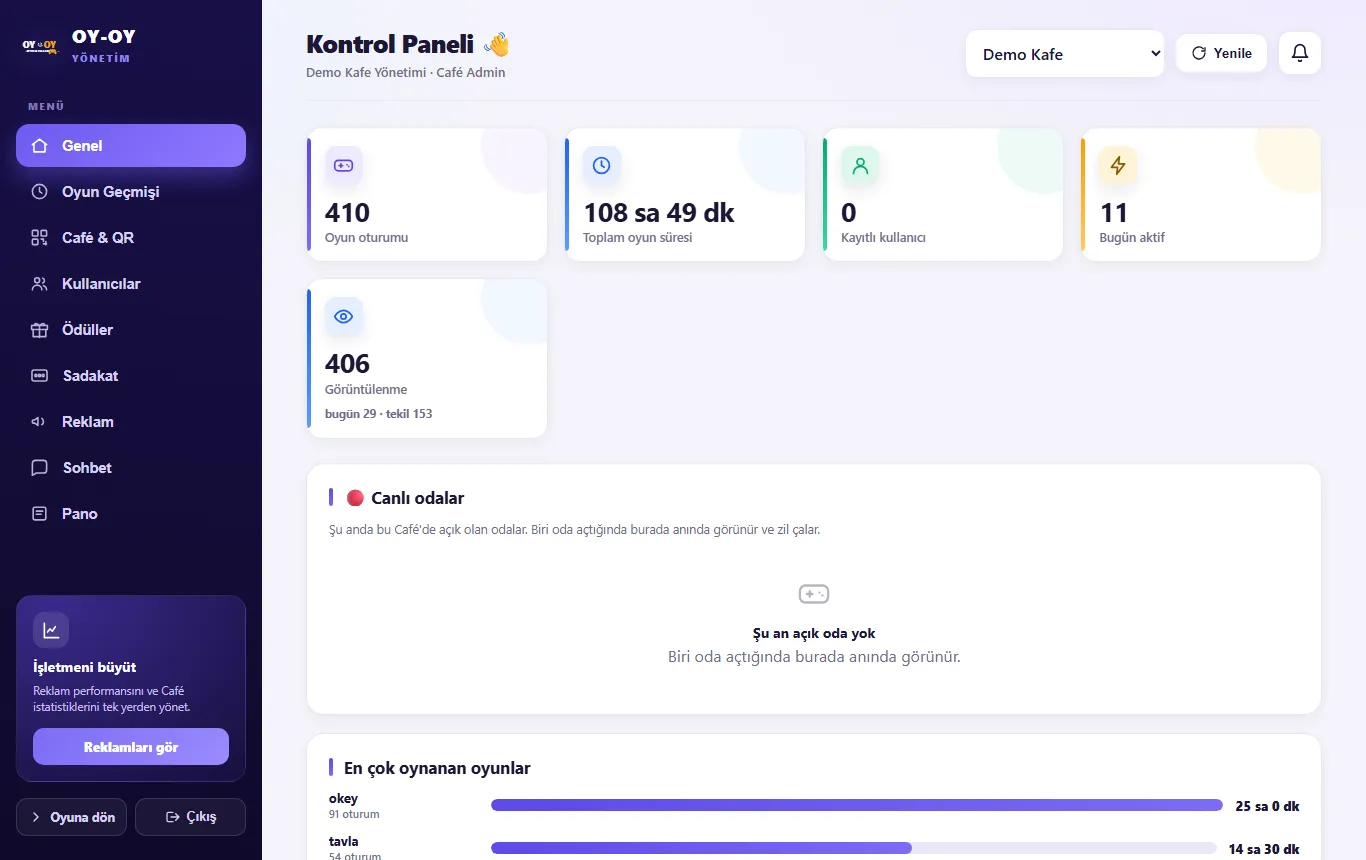Click the Yenile refresh button
Viewport: 1366px width, 860px height.
pos(1222,53)
